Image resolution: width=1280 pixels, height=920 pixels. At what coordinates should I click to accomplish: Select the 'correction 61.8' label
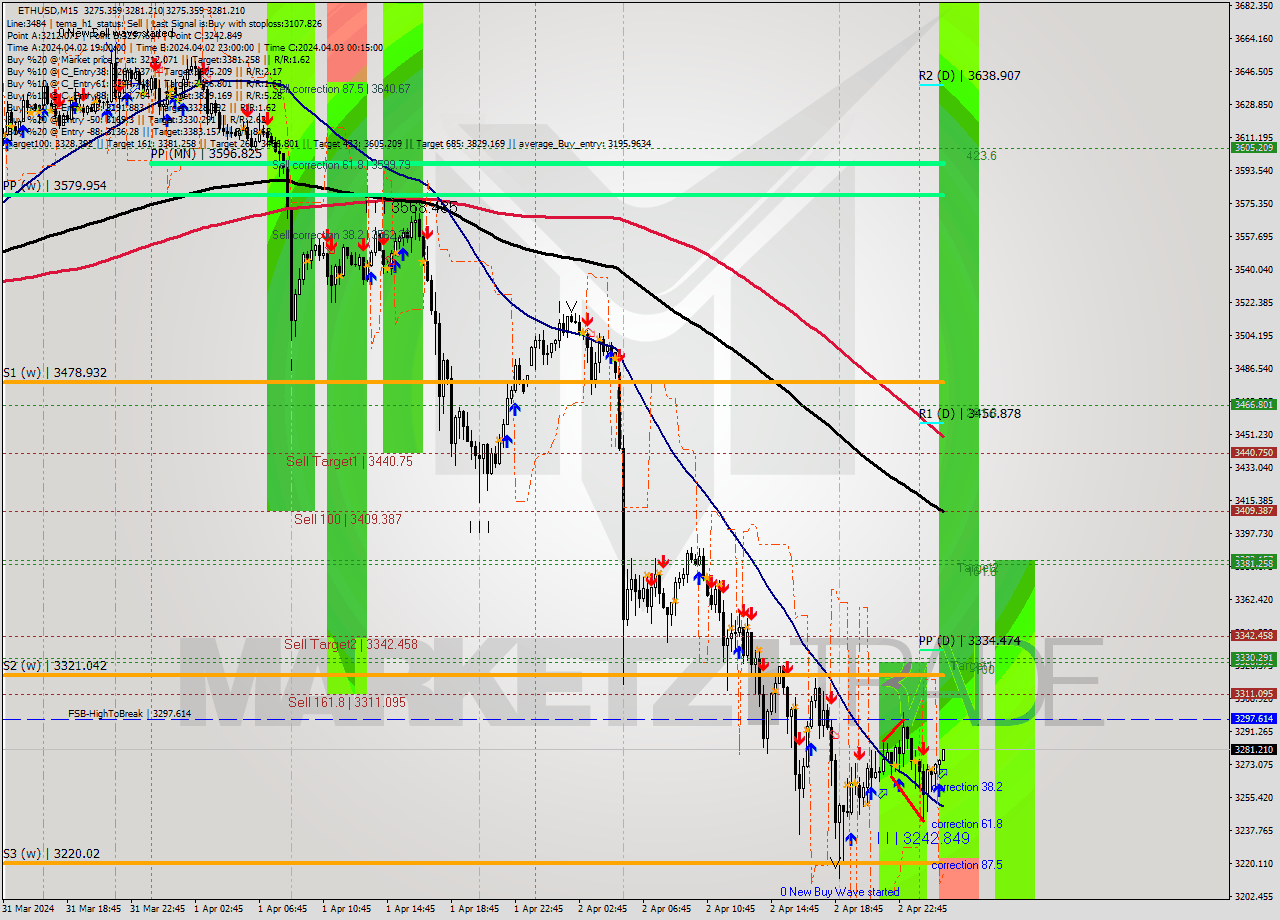[966, 824]
